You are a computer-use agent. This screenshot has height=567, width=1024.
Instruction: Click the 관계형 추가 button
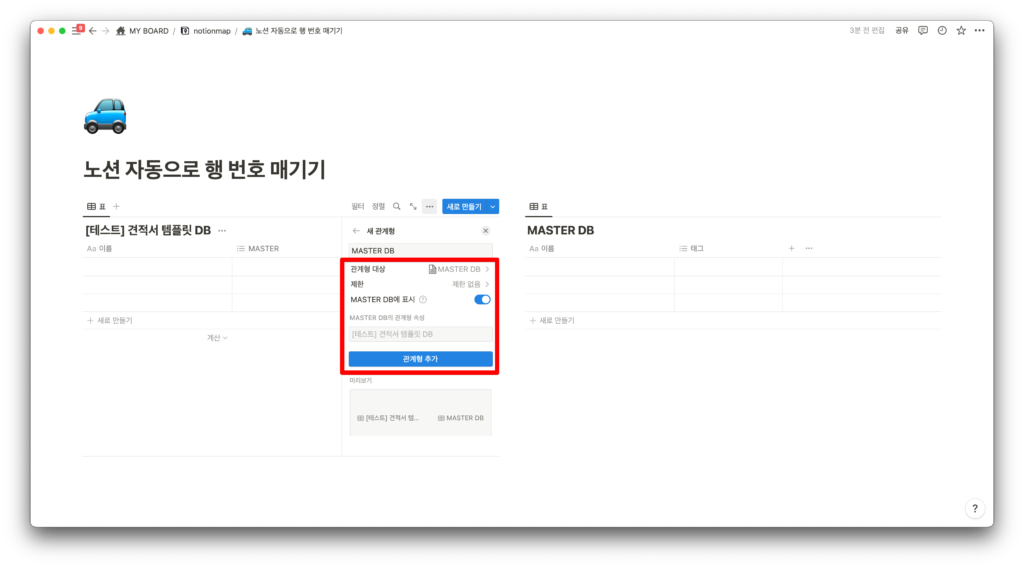[x=420, y=359]
